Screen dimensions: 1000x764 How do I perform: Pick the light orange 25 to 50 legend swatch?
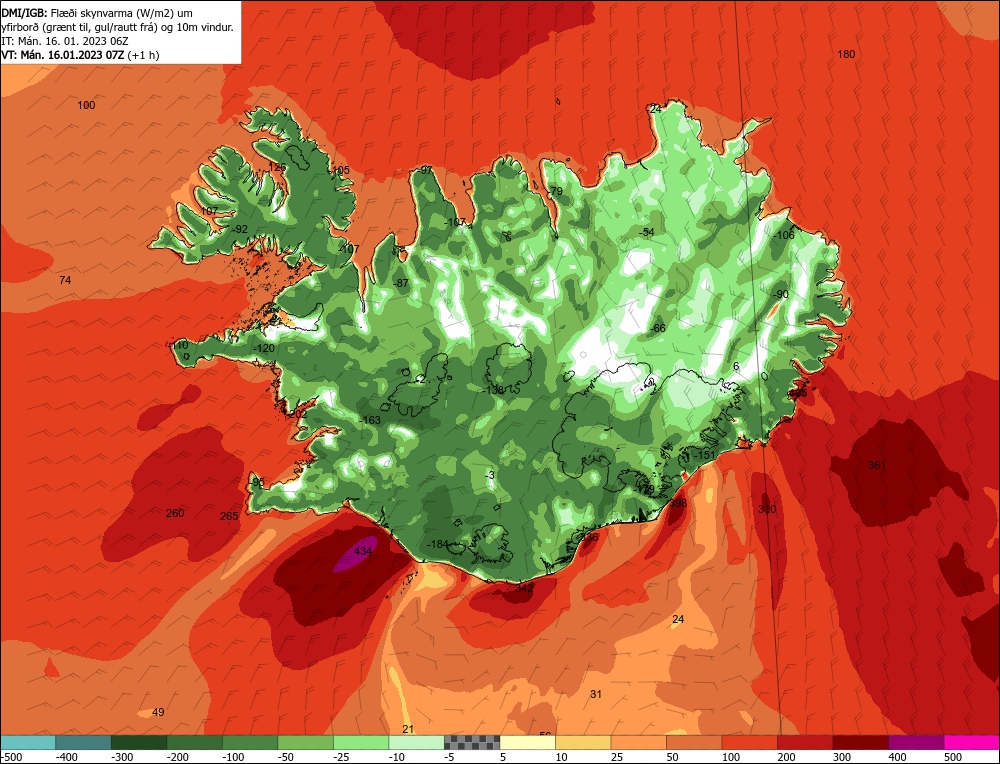638,743
